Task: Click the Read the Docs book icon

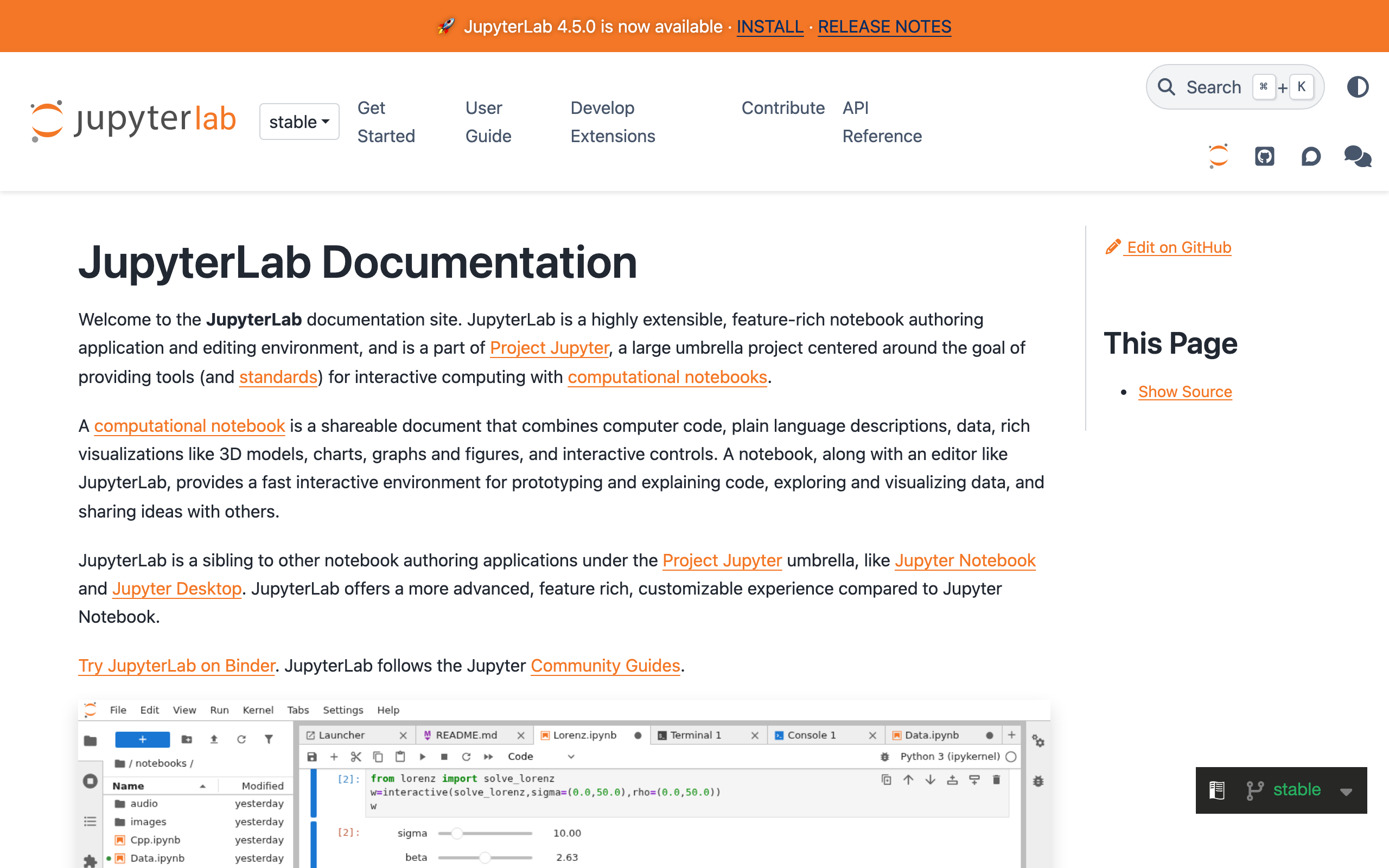Action: coord(1217,790)
